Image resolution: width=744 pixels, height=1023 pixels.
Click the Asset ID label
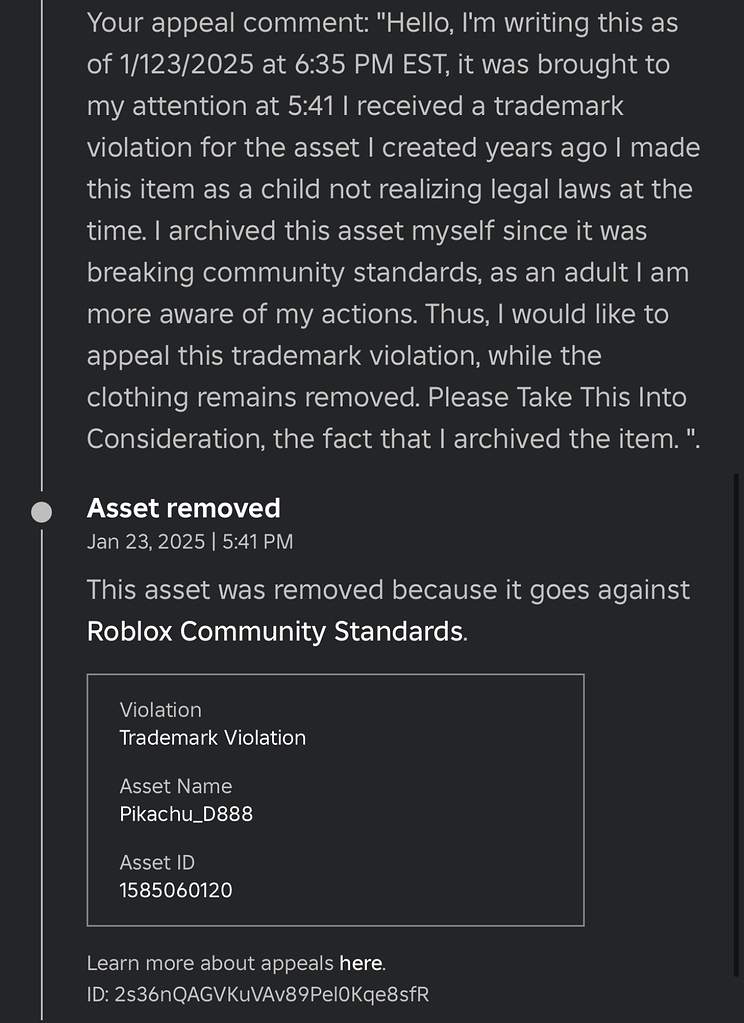click(x=157, y=862)
